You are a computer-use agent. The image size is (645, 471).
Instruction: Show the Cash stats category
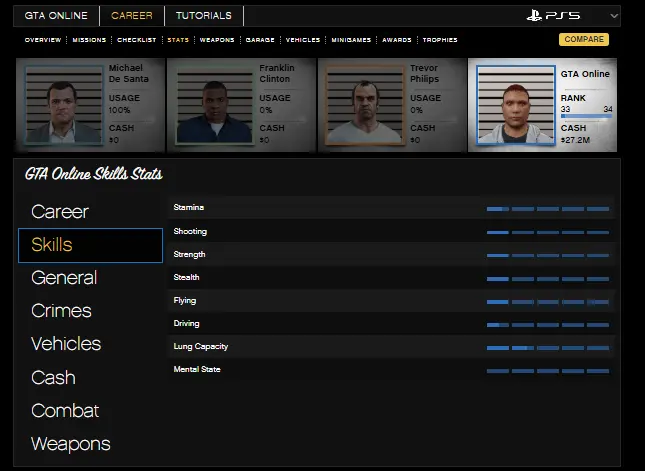(x=53, y=378)
